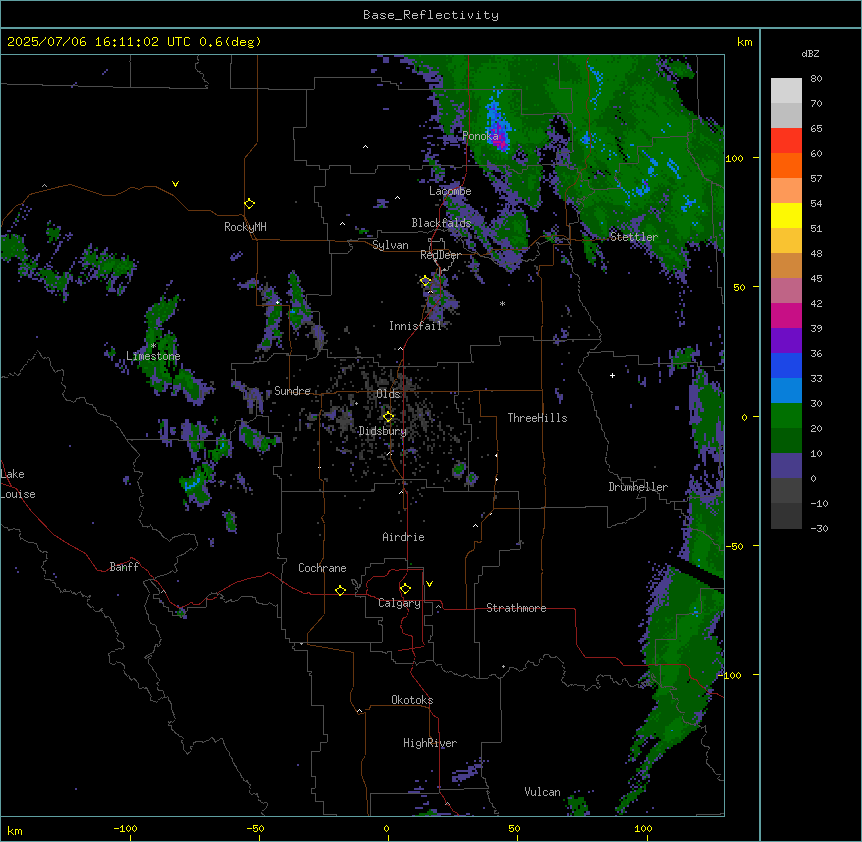Image resolution: width=862 pixels, height=842 pixels.
Task: Click the asterisk marker above Limestone label
Action: (153, 346)
